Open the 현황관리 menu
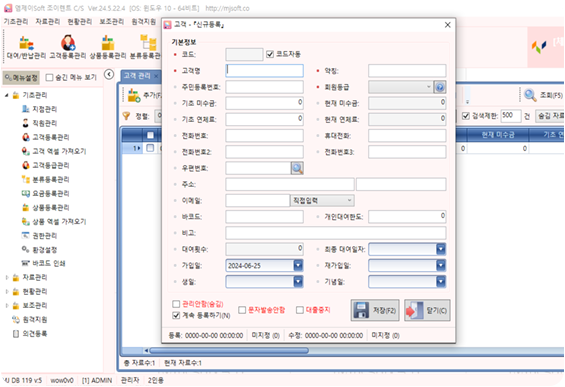Screen dimensions: 565x387 (x=80, y=22)
